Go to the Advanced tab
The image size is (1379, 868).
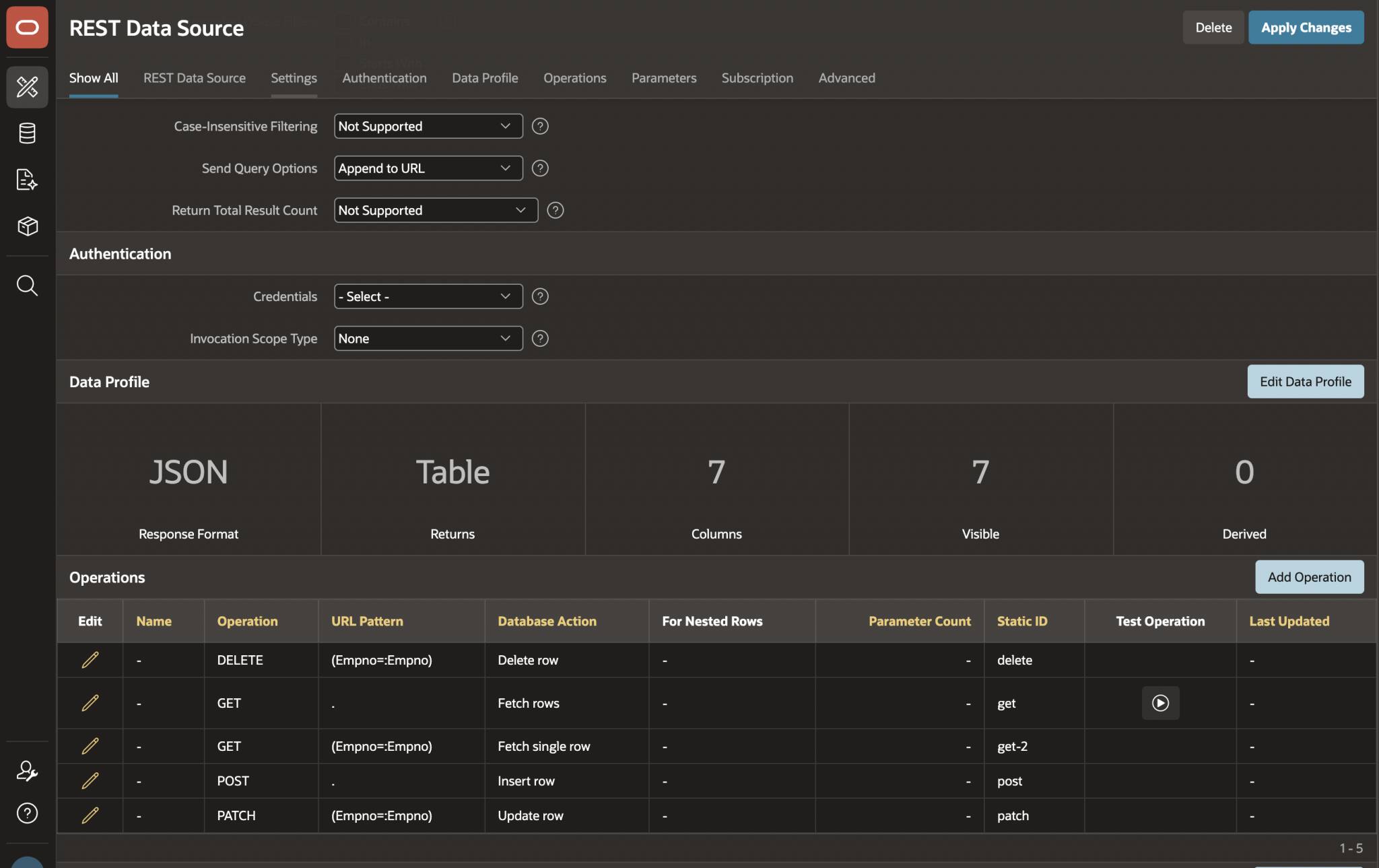(x=847, y=78)
